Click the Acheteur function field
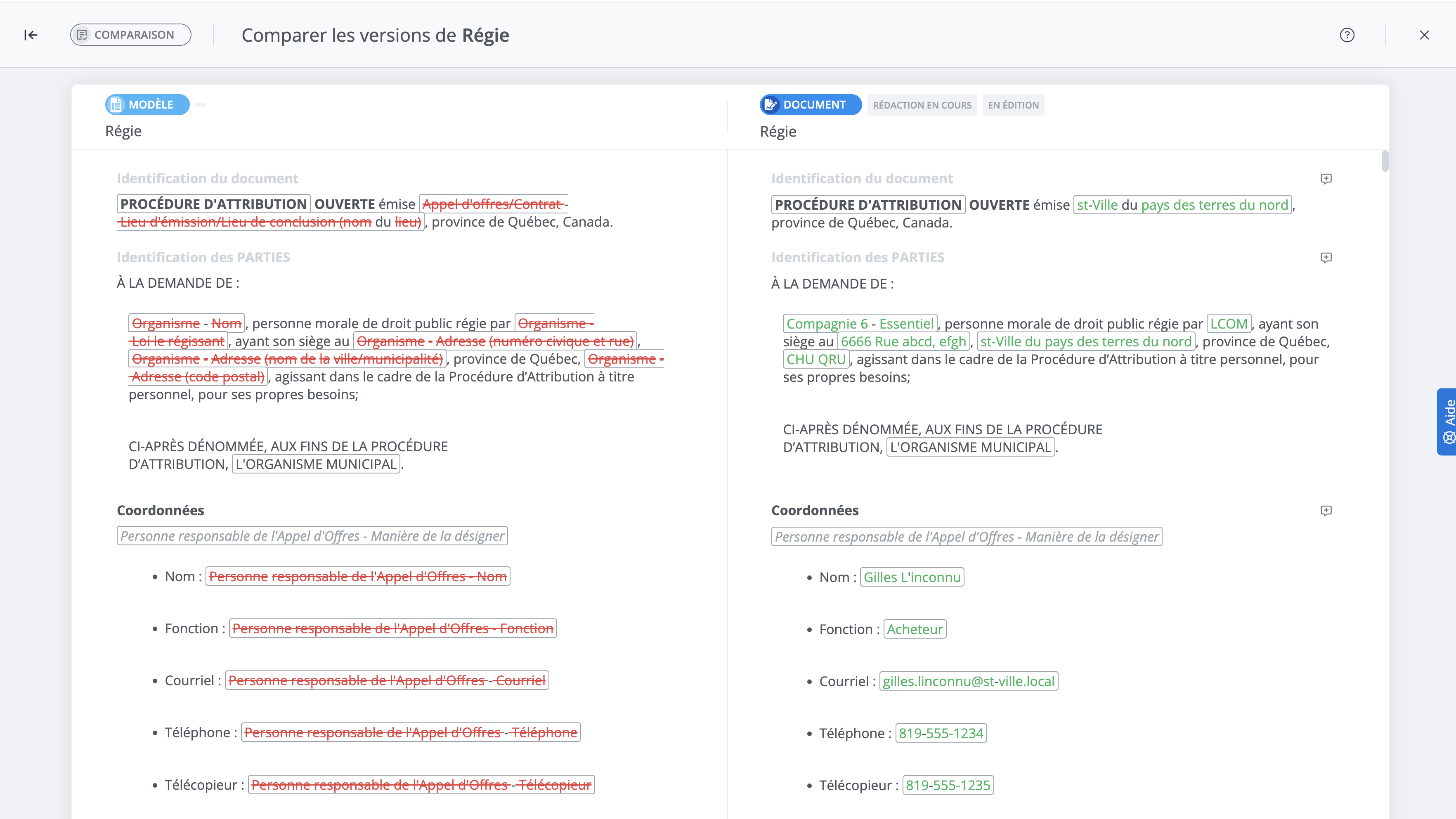This screenshot has height=819, width=1456. coord(915,629)
